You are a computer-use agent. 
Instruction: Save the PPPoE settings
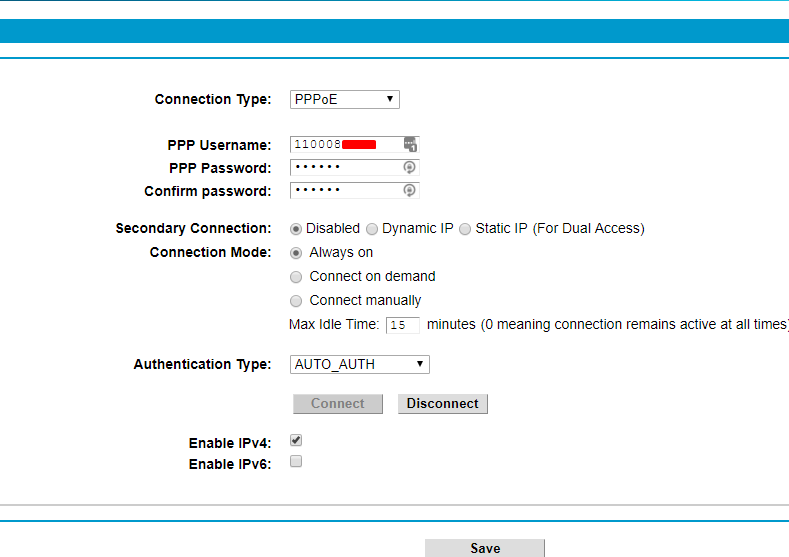click(485, 548)
